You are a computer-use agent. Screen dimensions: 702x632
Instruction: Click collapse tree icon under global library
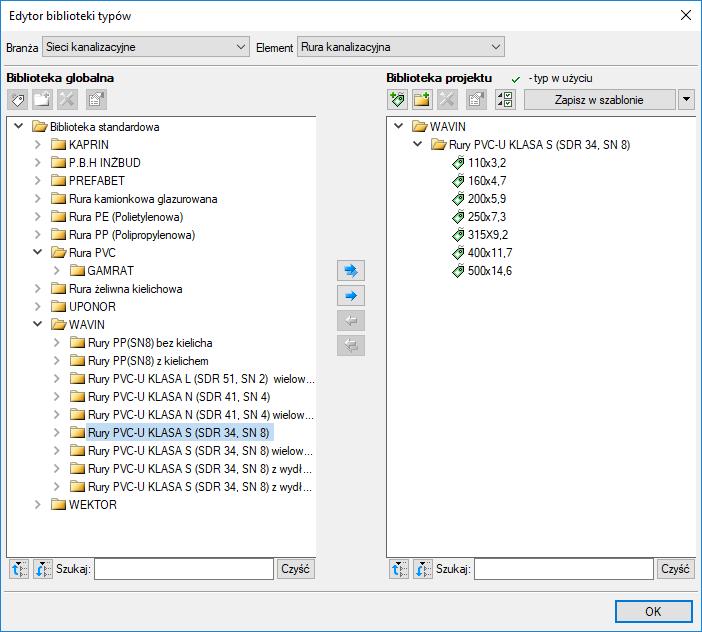pos(43,569)
